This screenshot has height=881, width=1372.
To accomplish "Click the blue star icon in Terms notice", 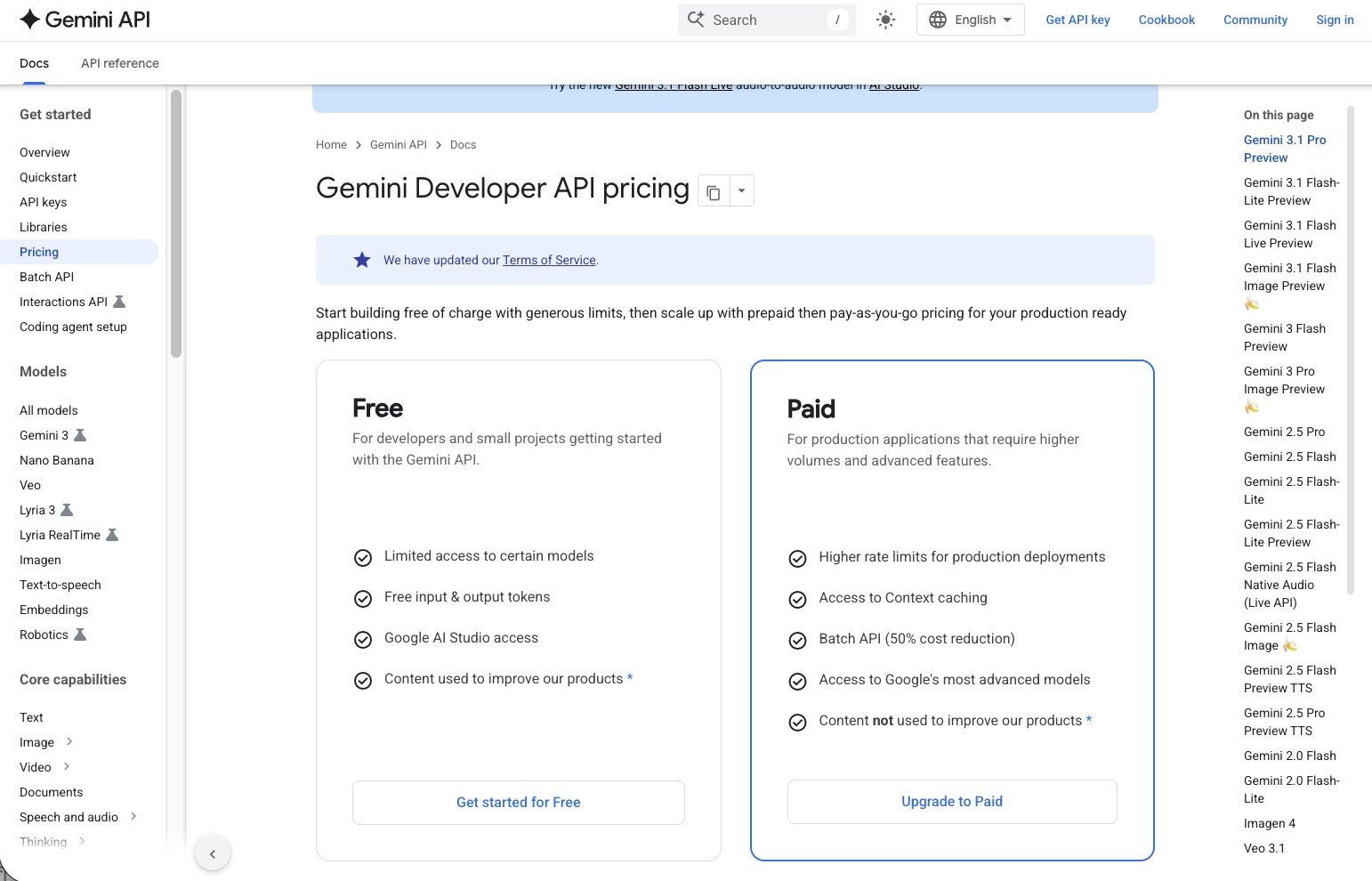I will 362,260.
